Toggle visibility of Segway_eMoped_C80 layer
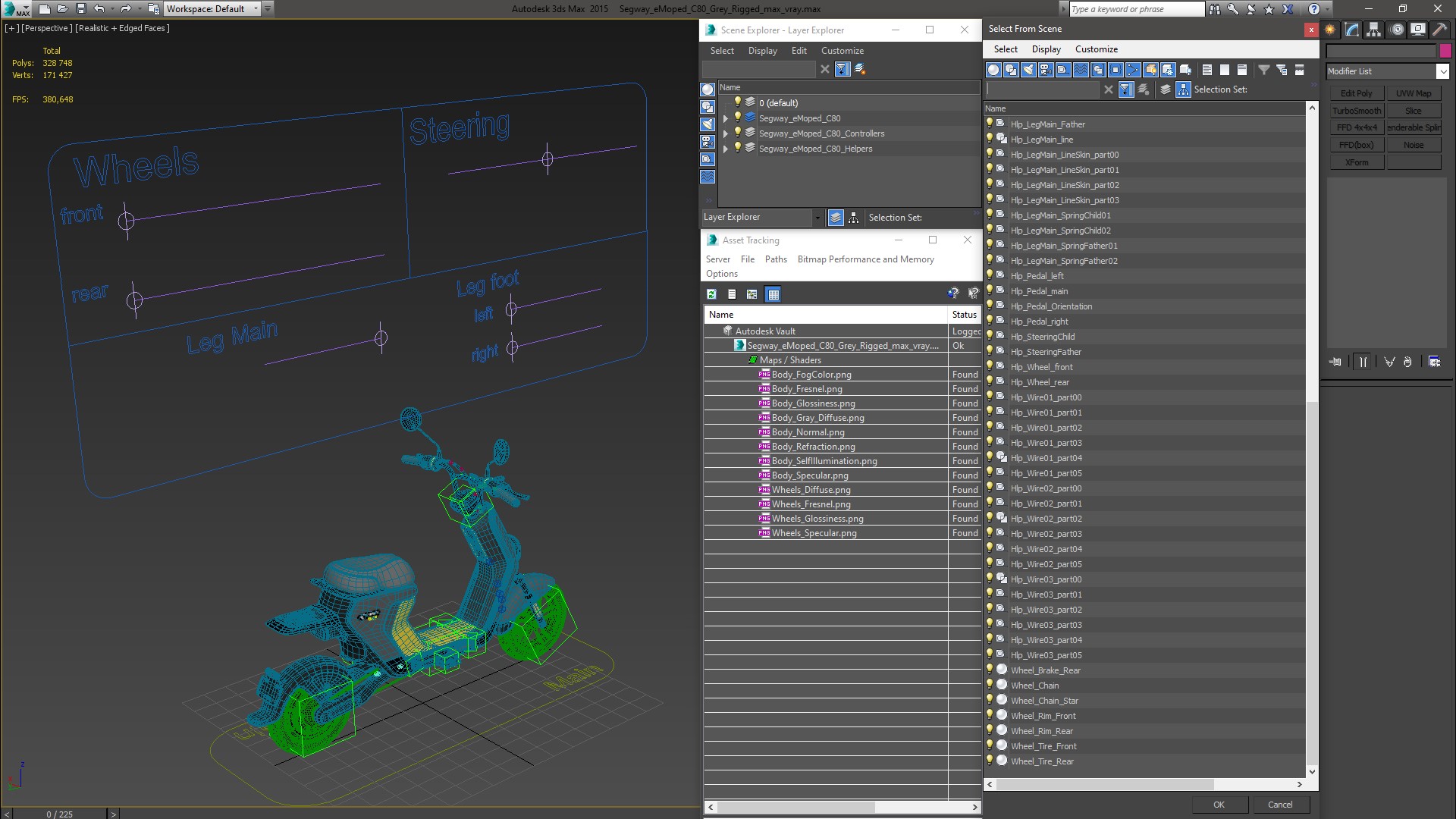Viewport: 1456px width, 819px height. pyautogui.click(x=737, y=117)
